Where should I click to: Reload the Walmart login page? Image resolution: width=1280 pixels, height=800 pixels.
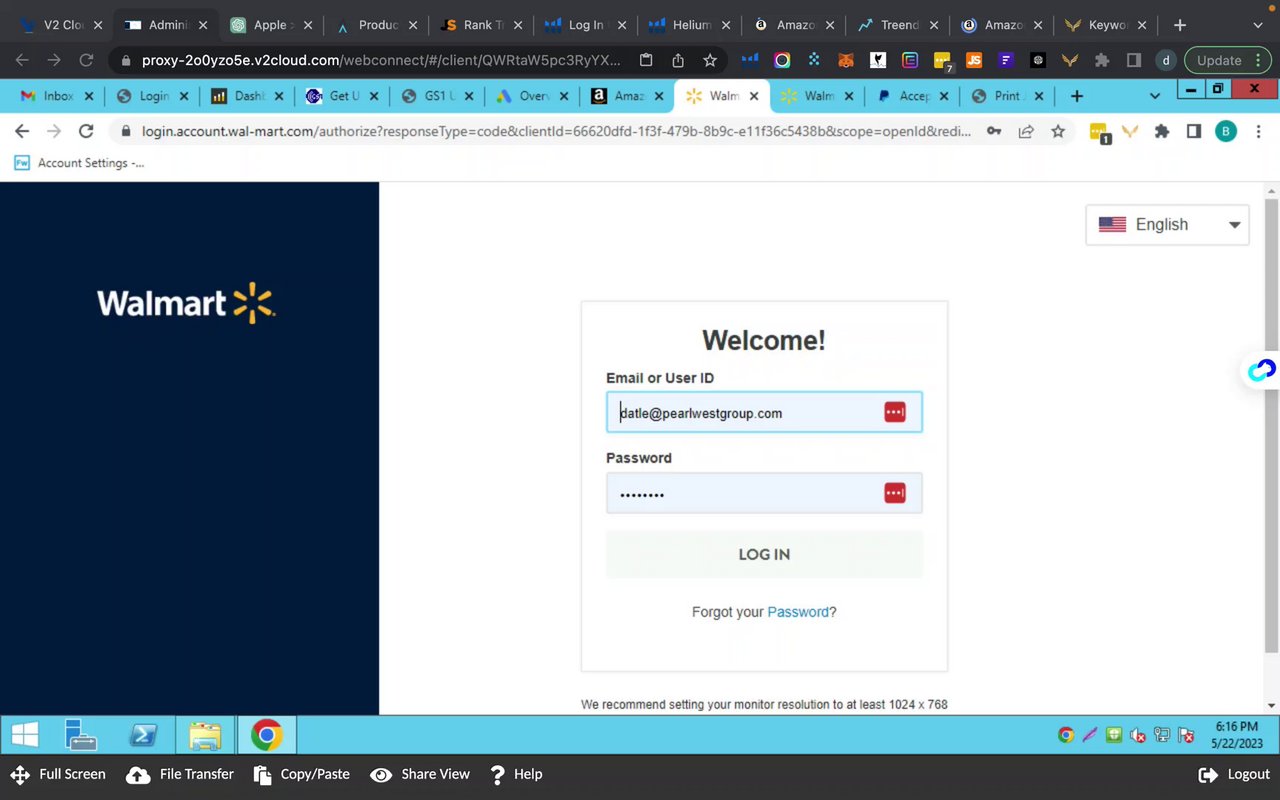[86, 131]
